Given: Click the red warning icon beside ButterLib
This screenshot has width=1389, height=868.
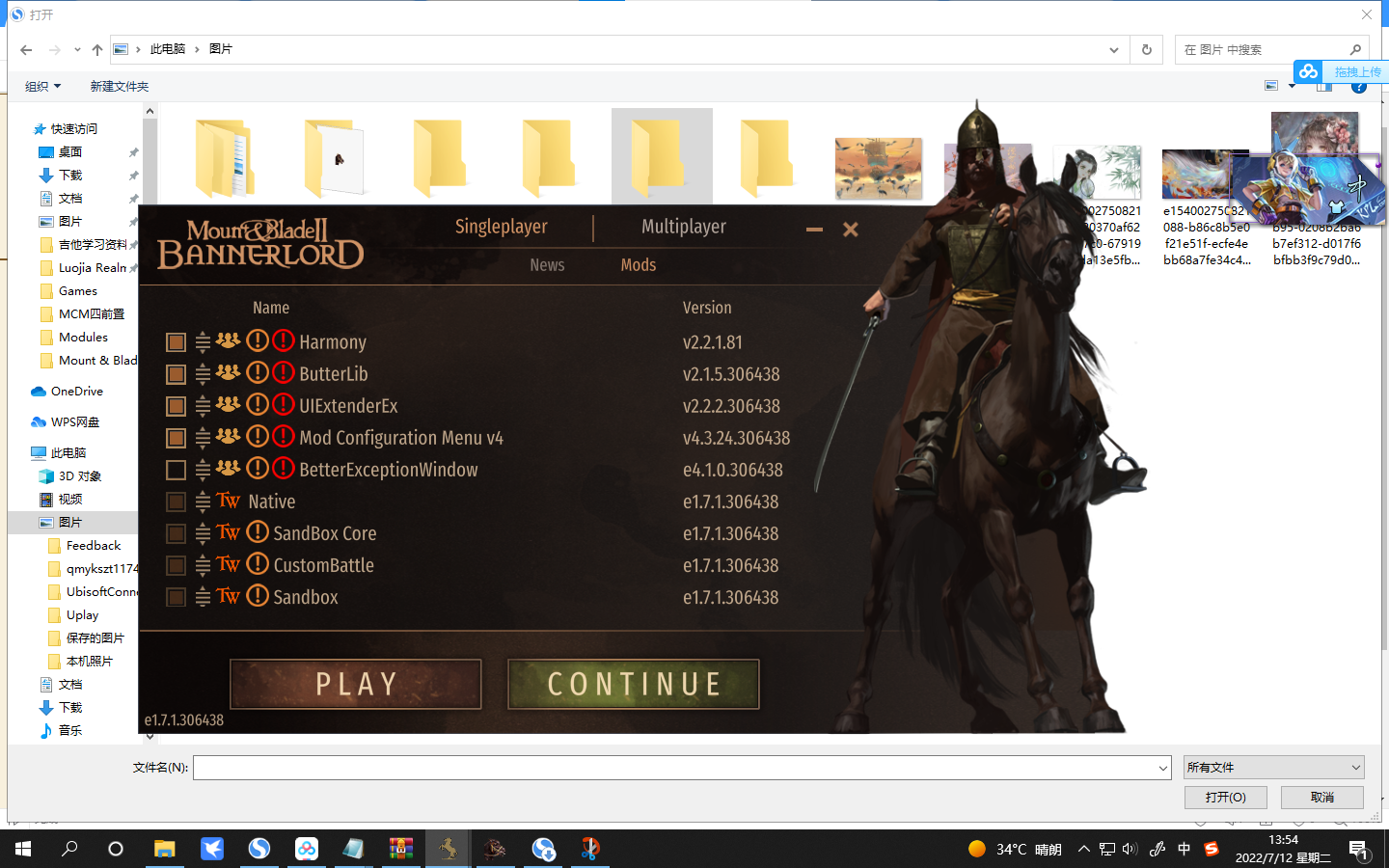Looking at the screenshot, I should tap(283, 372).
